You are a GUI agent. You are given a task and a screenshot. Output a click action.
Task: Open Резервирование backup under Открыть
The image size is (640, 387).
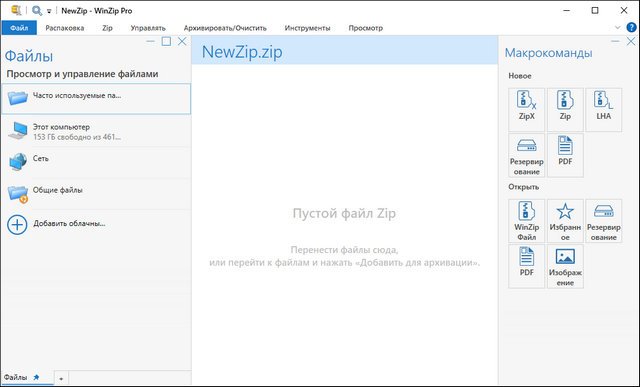point(604,221)
